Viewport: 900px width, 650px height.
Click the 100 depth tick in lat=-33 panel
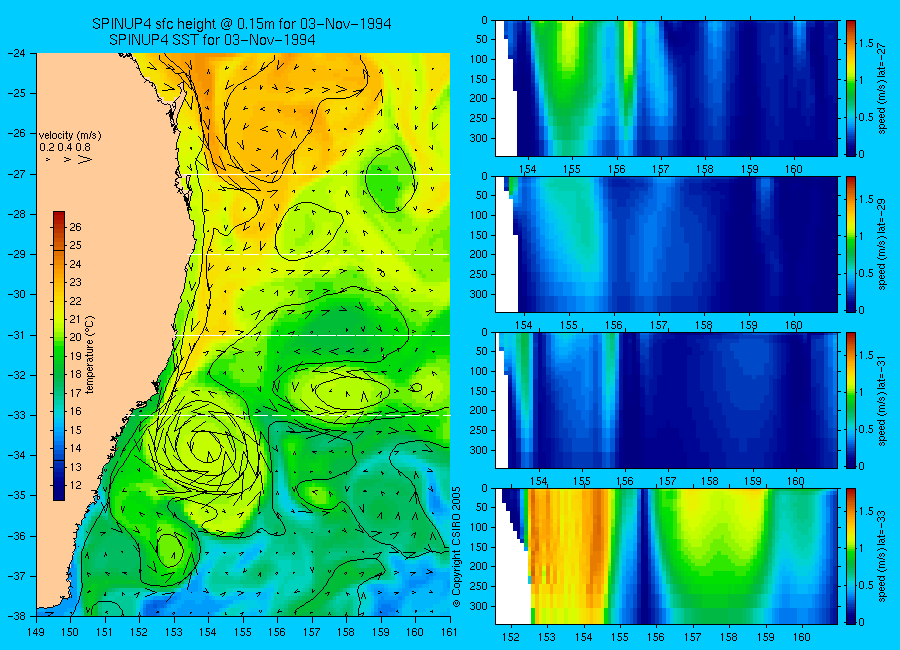pyautogui.click(x=479, y=527)
